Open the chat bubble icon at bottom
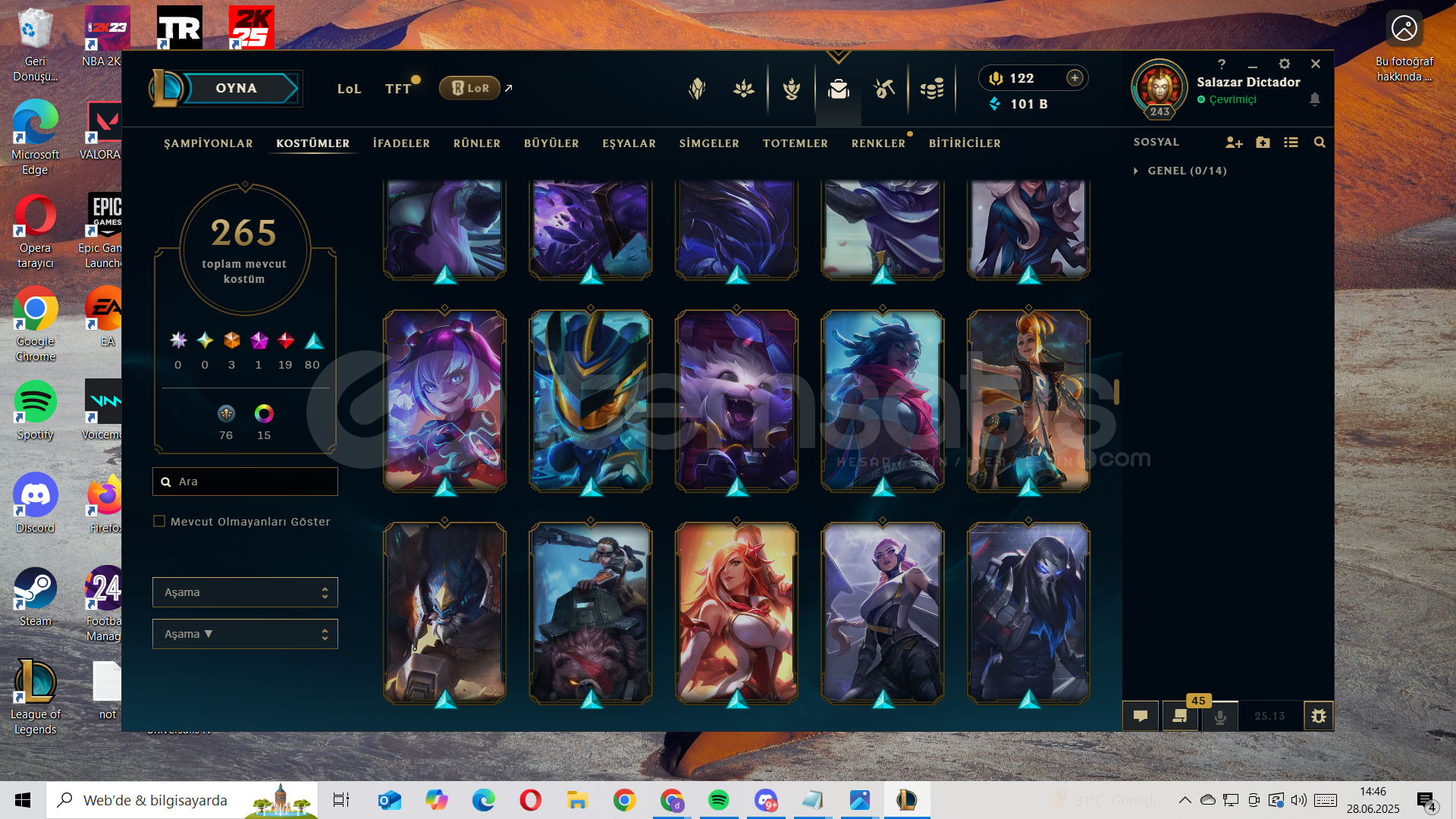1456x819 pixels. click(1141, 716)
